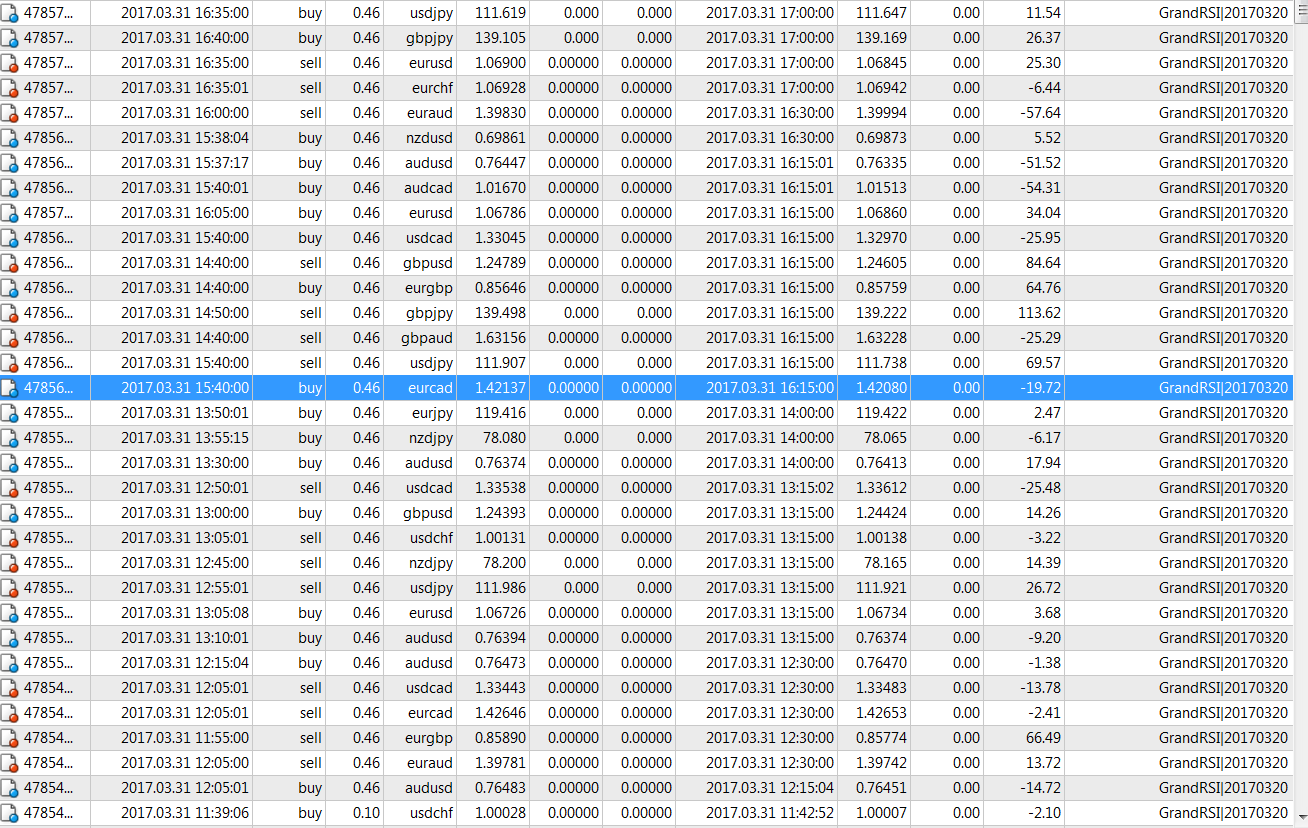This screenshot has height=828, width=1308.
Task: Click the order icon of the gbpusd 1.24393 row
Action: 10,513
